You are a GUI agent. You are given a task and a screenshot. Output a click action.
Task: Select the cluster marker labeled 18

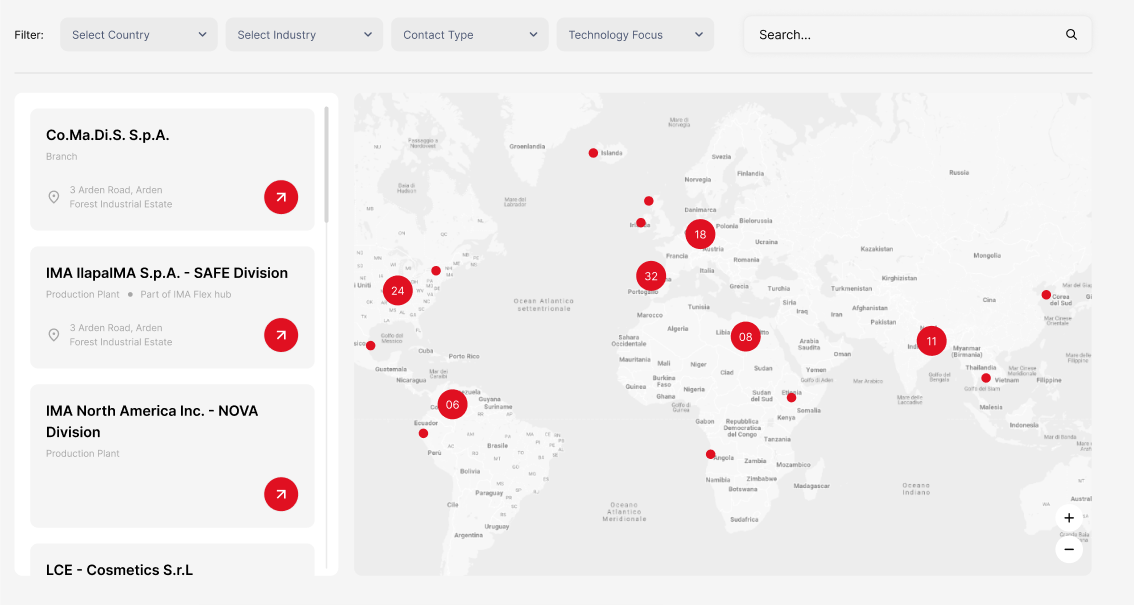click(x=700, y=235)
